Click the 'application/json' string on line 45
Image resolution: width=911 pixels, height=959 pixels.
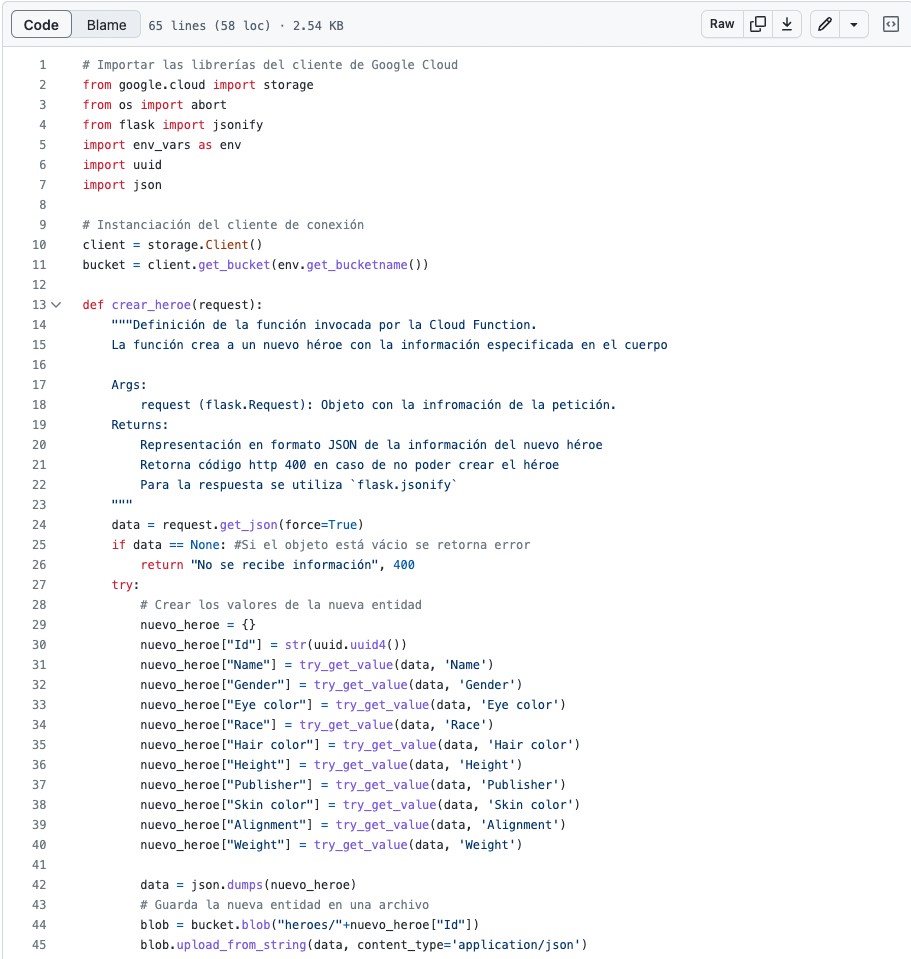tap(517, 944)
